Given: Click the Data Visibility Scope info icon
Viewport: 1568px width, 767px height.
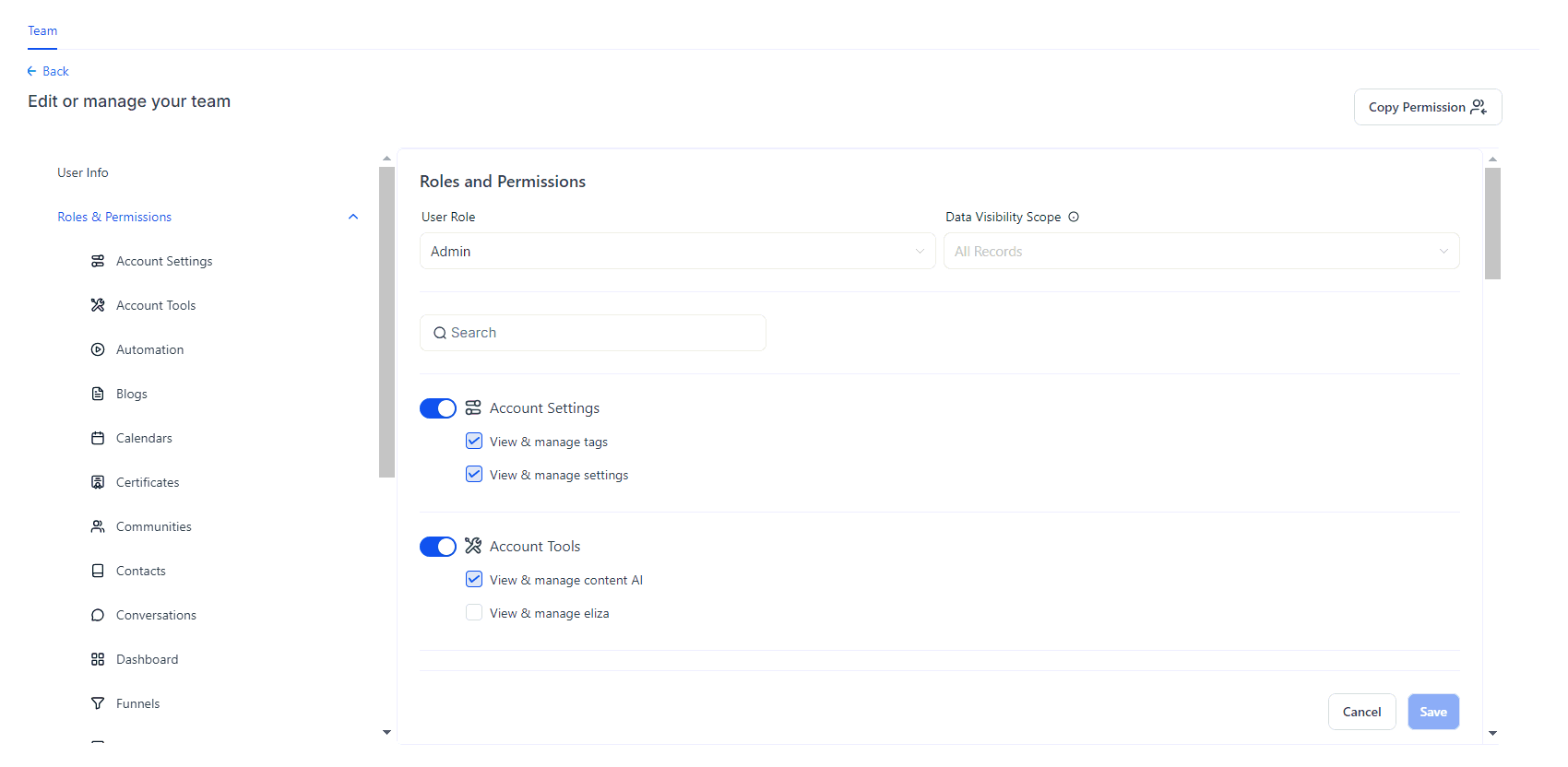Looking at the screenshot, I should 1074,217.
